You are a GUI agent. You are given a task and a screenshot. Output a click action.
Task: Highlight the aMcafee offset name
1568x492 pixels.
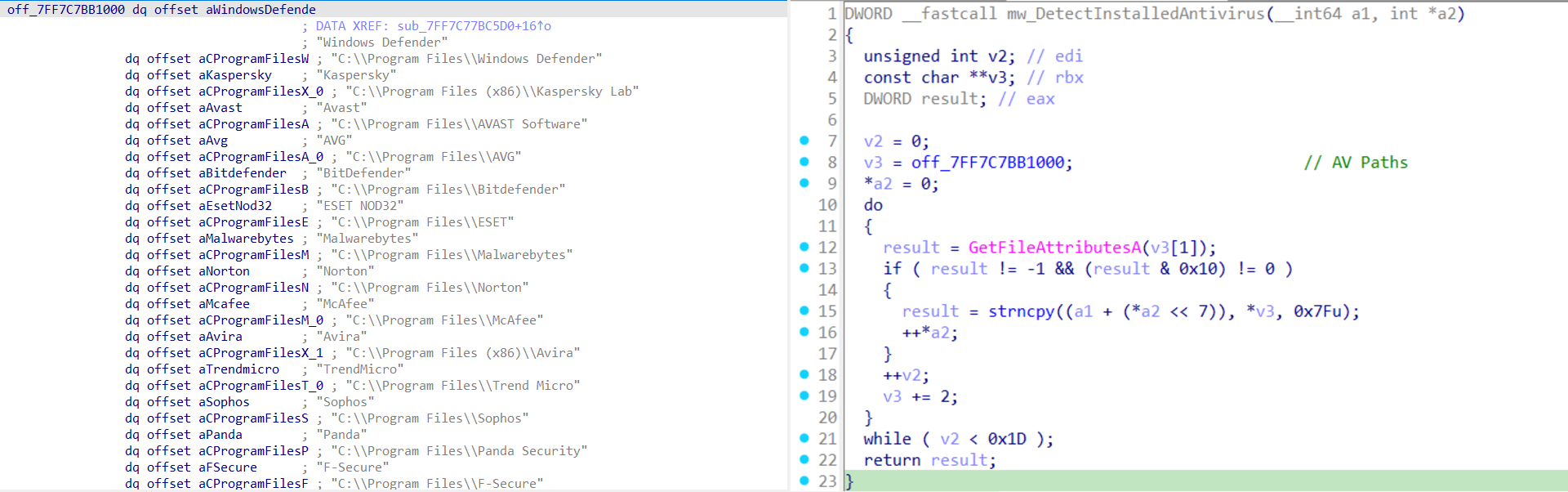(224, 304)
